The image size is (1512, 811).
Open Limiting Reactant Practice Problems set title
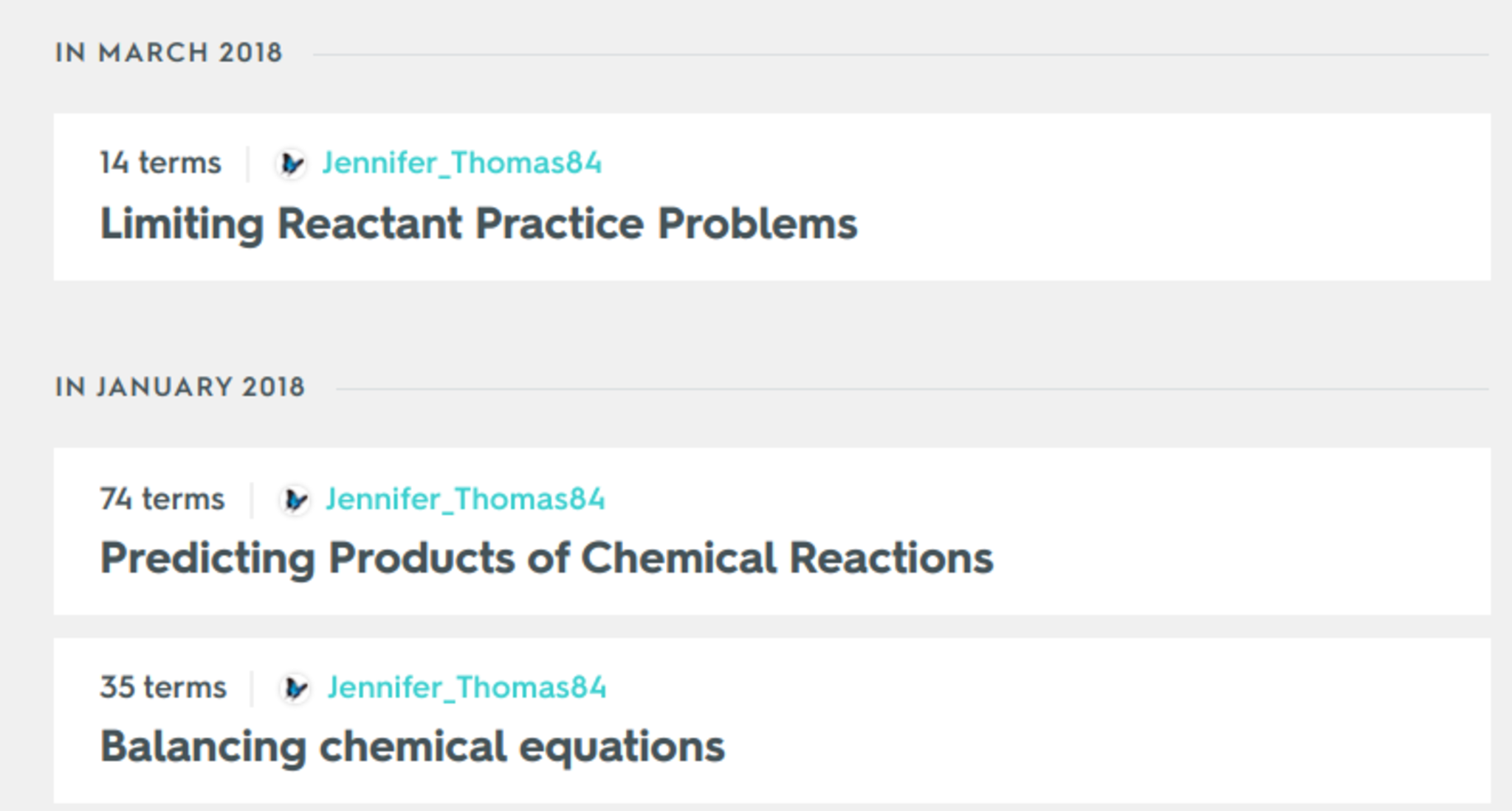tap(478, 223)
